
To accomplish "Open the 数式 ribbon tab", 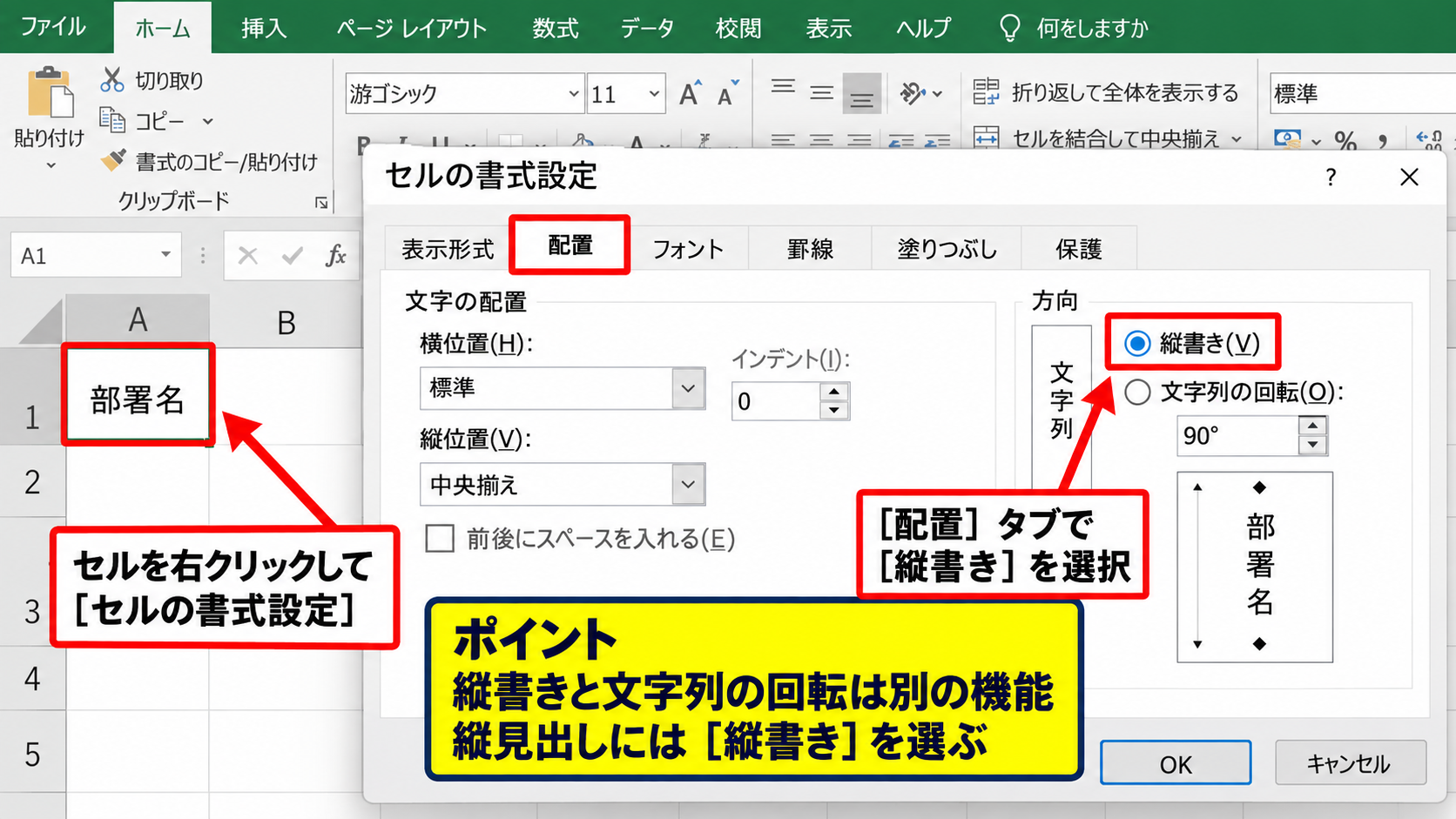I will tap(556, 28).
